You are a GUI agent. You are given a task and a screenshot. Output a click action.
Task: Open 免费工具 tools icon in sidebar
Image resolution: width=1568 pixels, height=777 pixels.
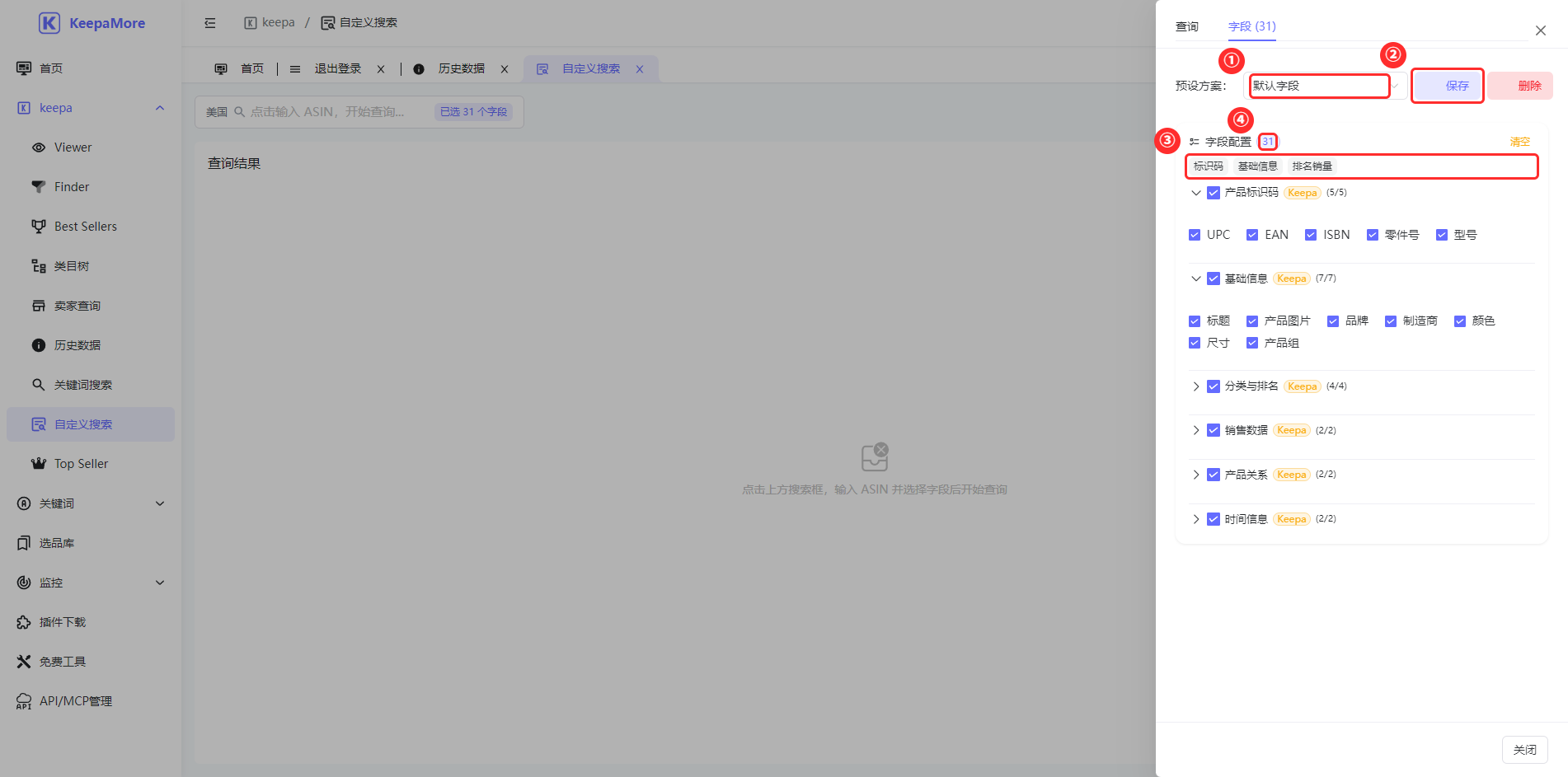[24, 662]
